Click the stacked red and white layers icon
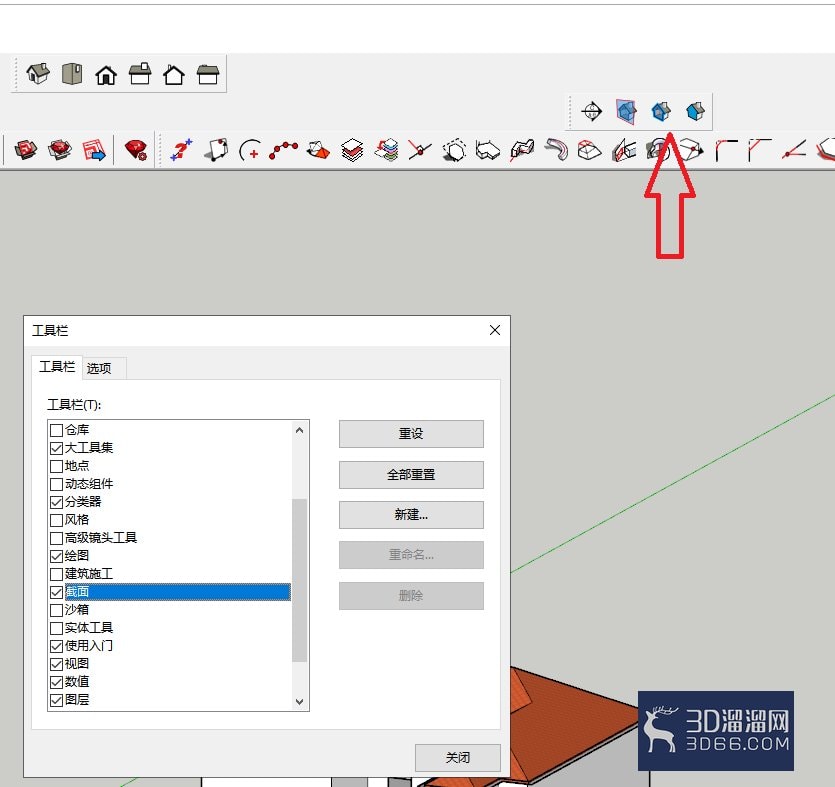The height and width of the screenshot is (787, 835). point(352,150)
